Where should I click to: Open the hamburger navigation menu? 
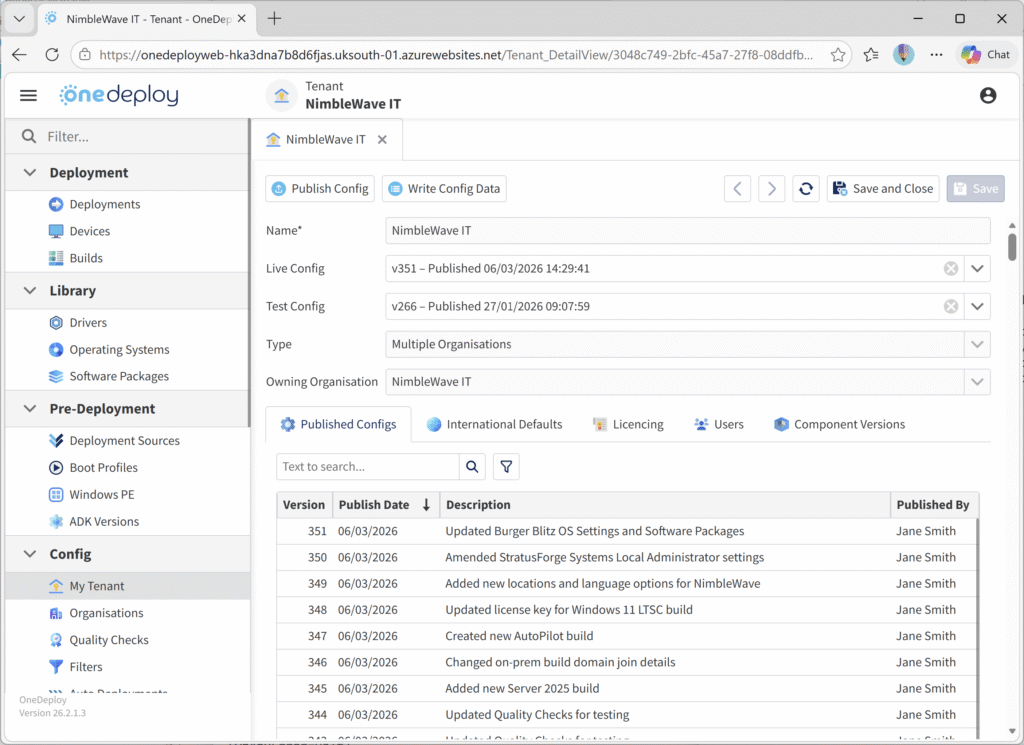(28, 95)
